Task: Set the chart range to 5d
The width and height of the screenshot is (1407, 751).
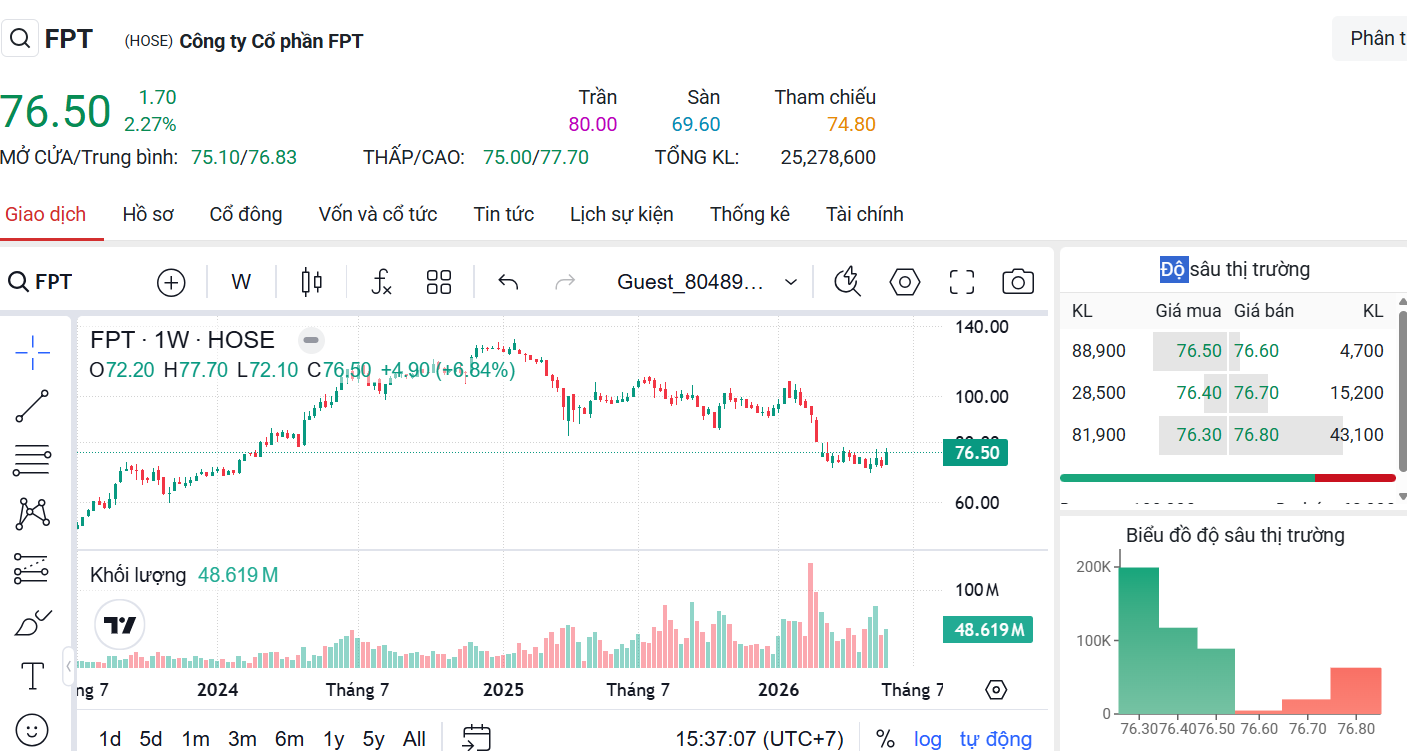Action: tap(151, 739)
